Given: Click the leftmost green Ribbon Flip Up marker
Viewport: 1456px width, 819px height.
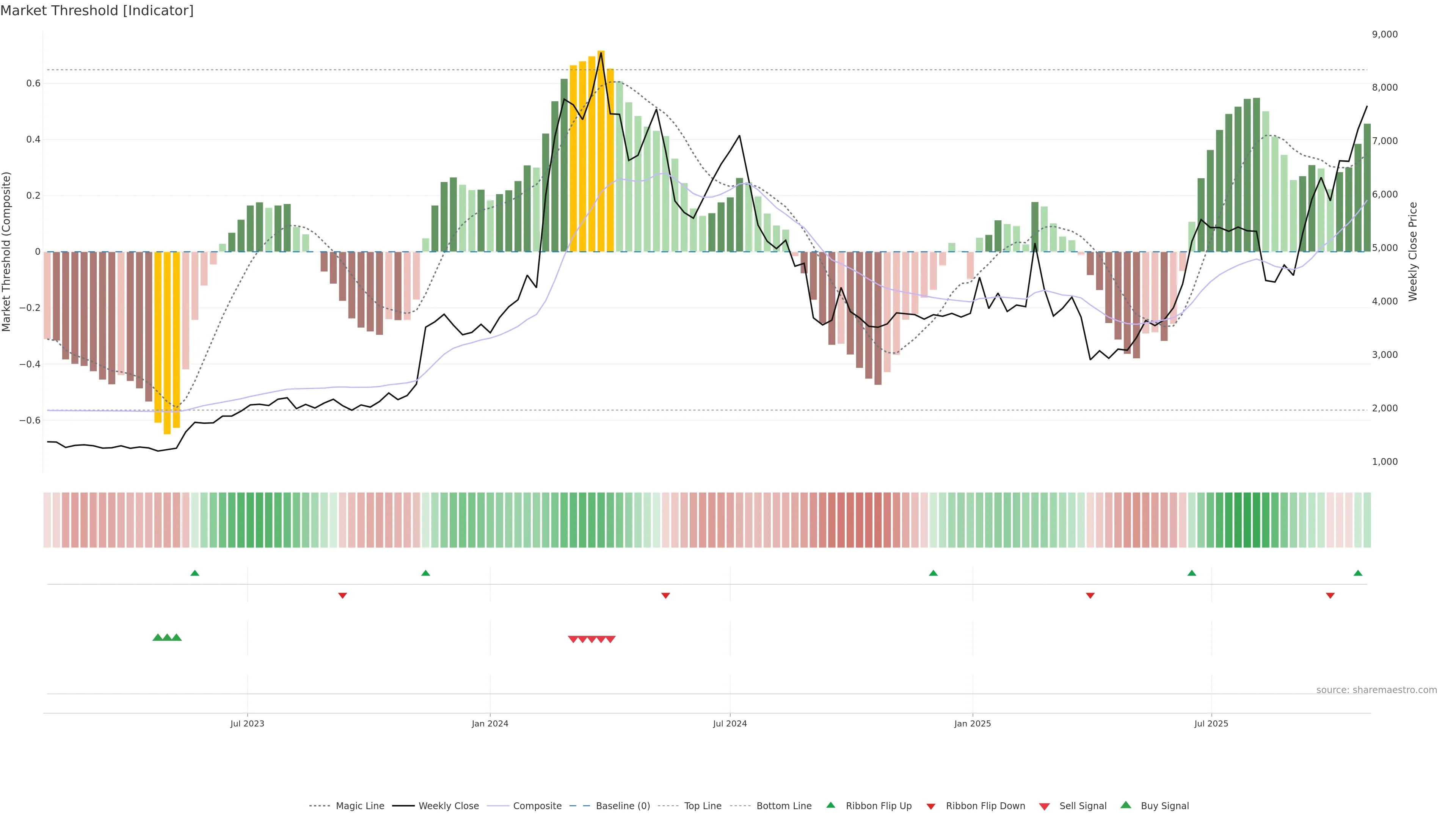Looking at the screenshot, I should click(195, 573).
